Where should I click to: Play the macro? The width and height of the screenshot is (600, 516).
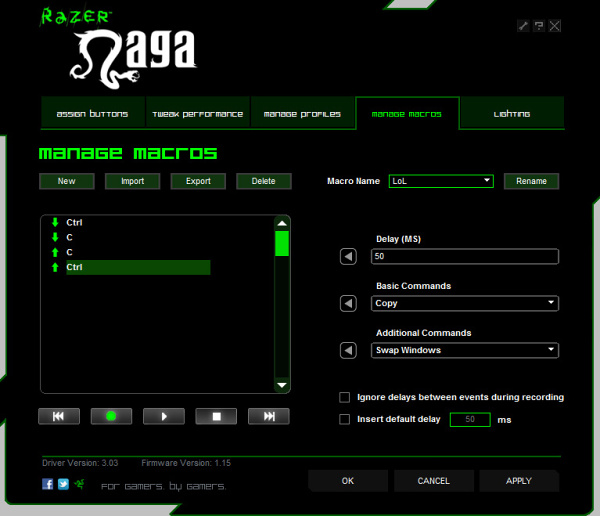point(164,416)
